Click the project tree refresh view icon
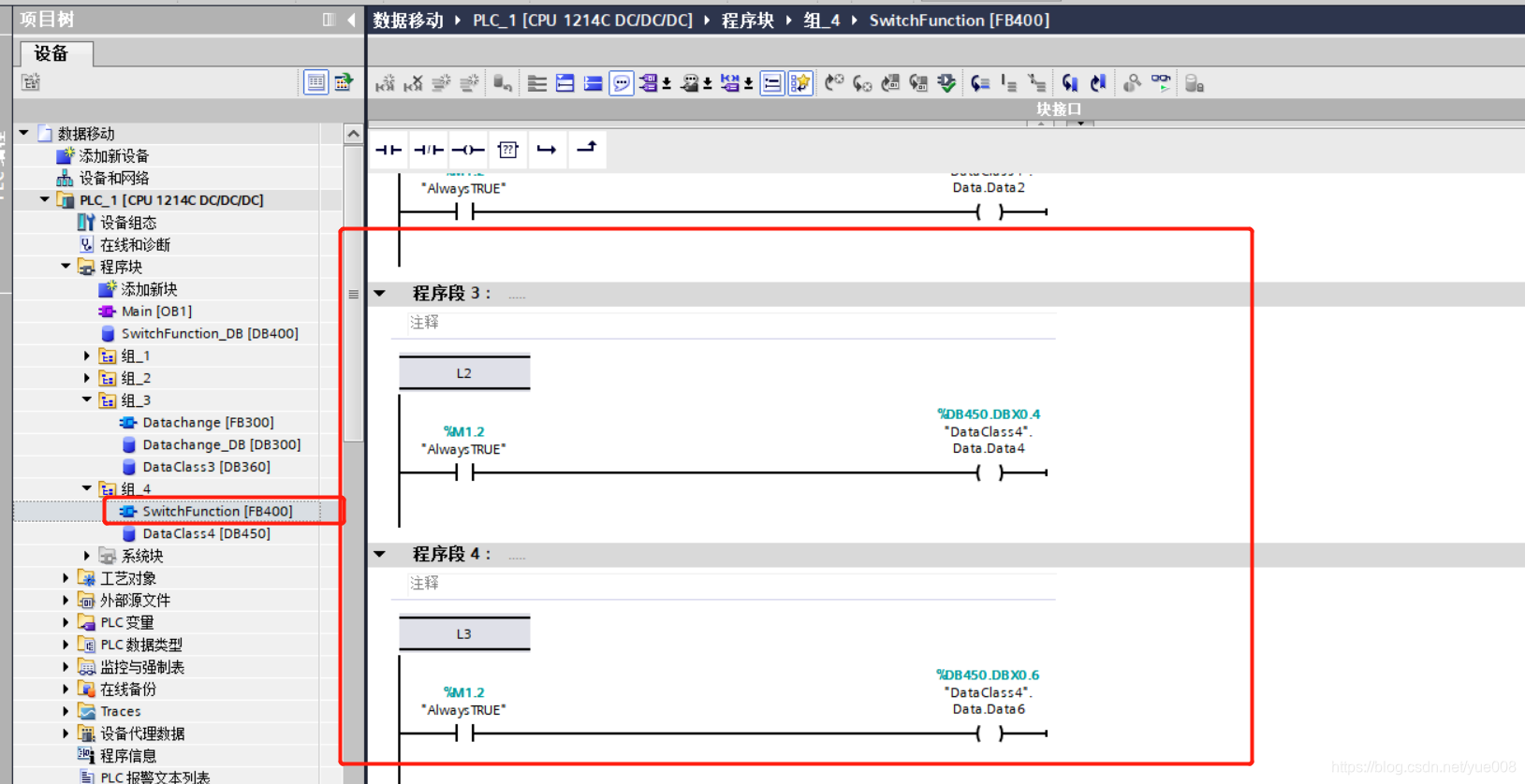1525x784 pixels. point(344,82)
